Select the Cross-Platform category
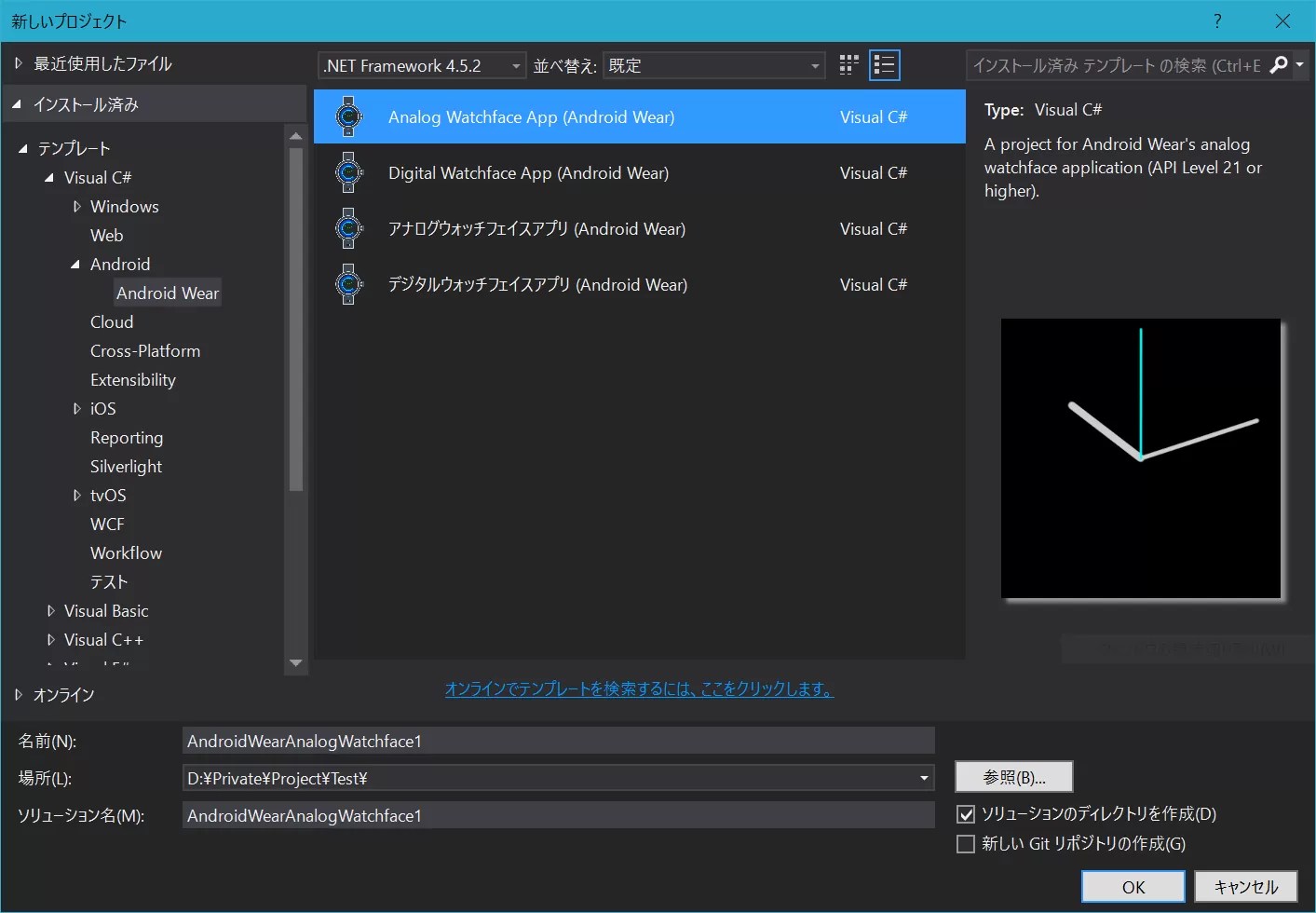The image size is (1316, 913). 145,350
